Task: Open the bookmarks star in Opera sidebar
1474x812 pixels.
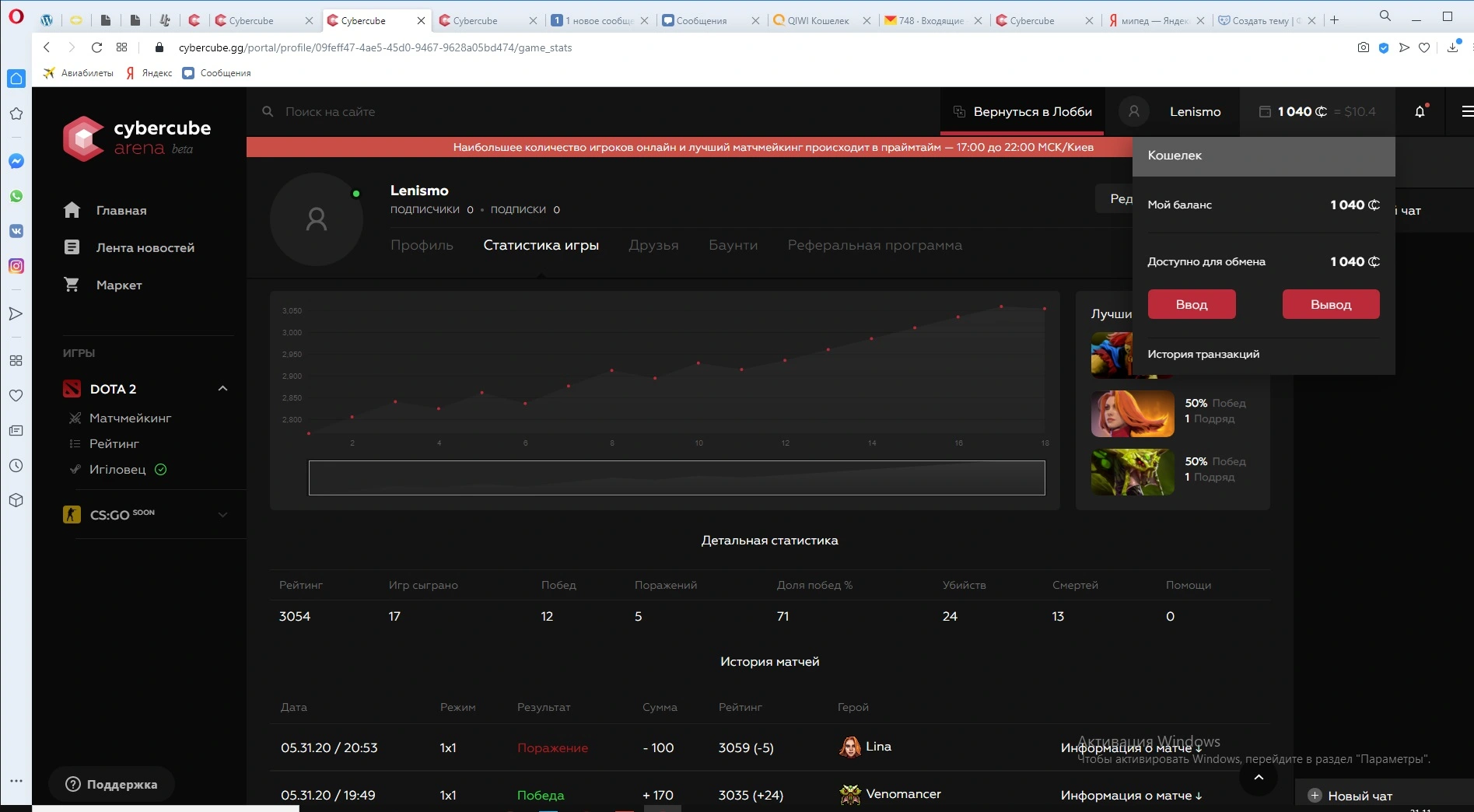Action: (16, 114)
